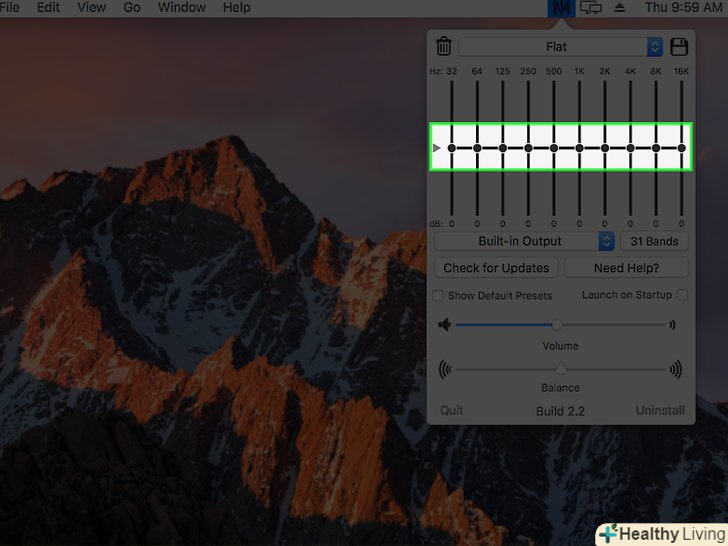This screenshot has height=546, width=728.
Task: Open the Go menu
Action: (x=132, y=7)
